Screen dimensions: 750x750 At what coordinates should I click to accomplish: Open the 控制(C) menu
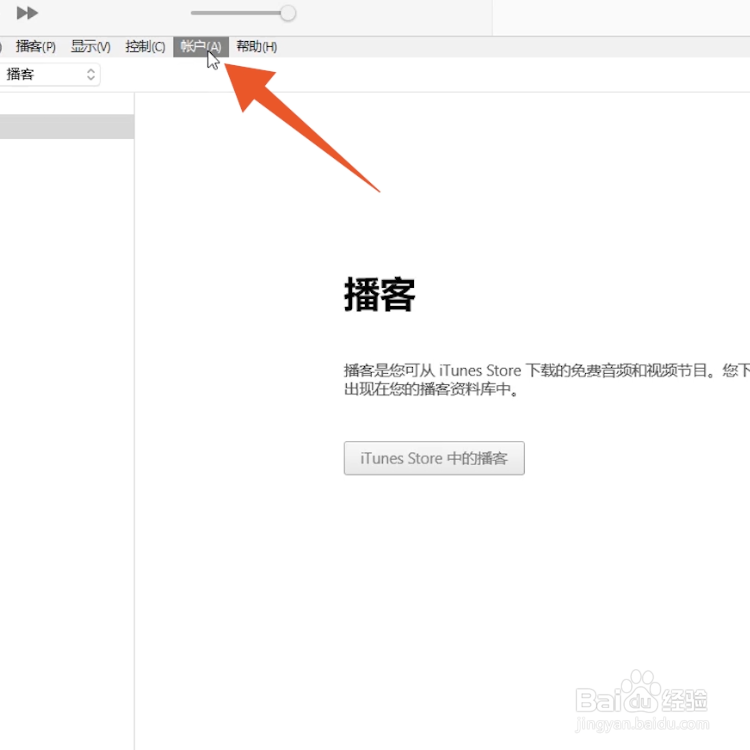[145, 47]
